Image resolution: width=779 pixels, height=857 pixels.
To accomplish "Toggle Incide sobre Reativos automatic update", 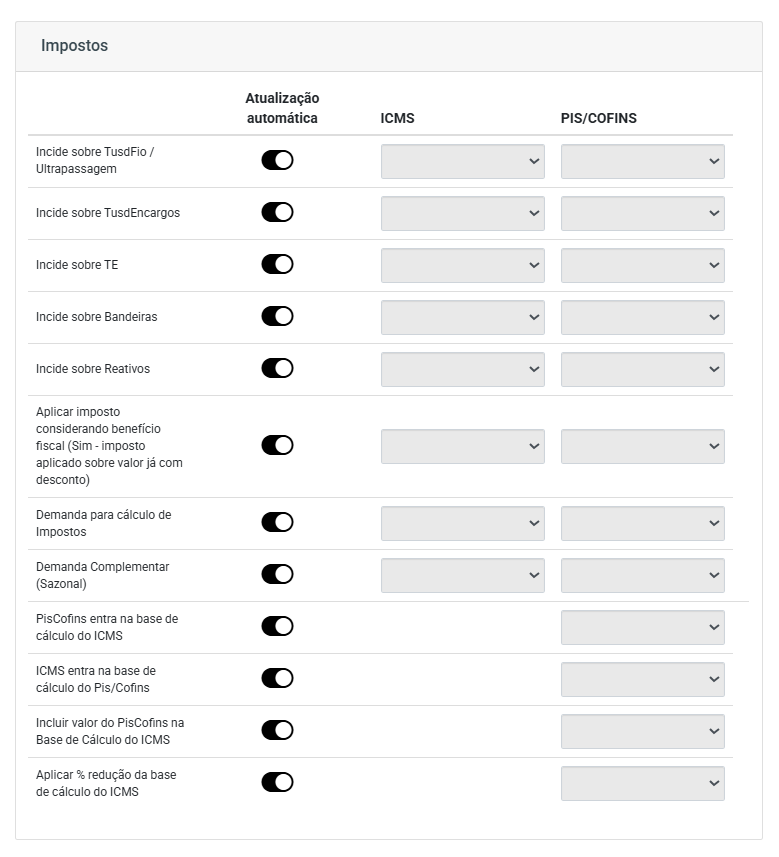I will tap(277, 368).
